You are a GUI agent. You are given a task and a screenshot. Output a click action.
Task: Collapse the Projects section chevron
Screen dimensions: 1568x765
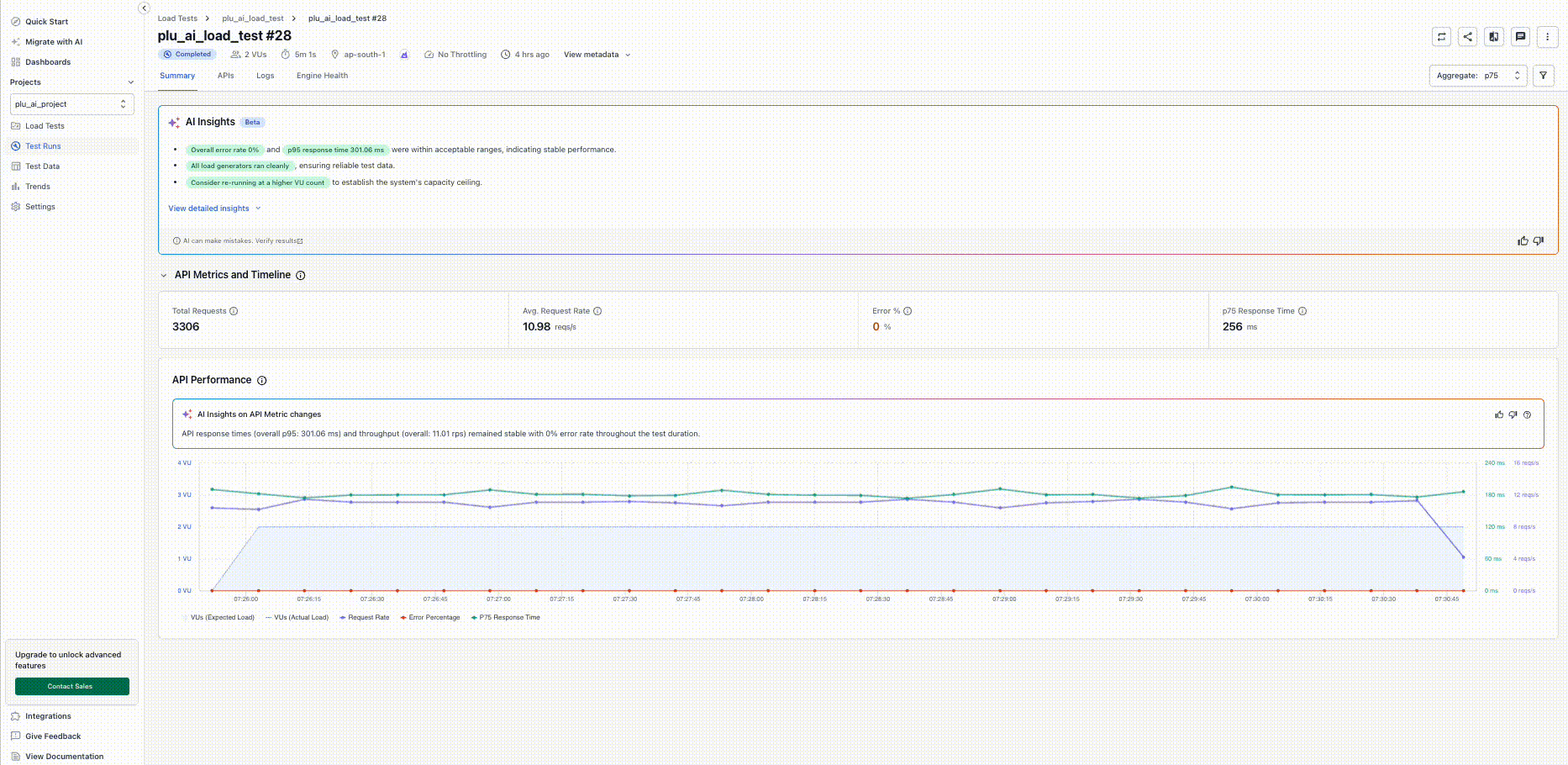[x=131, y=82]
